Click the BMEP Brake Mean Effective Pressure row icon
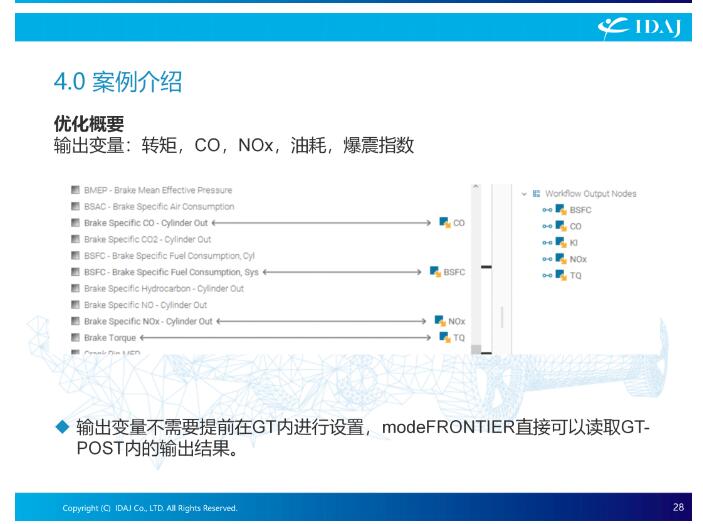Screen dimensions: 703x524 (75, 190)
